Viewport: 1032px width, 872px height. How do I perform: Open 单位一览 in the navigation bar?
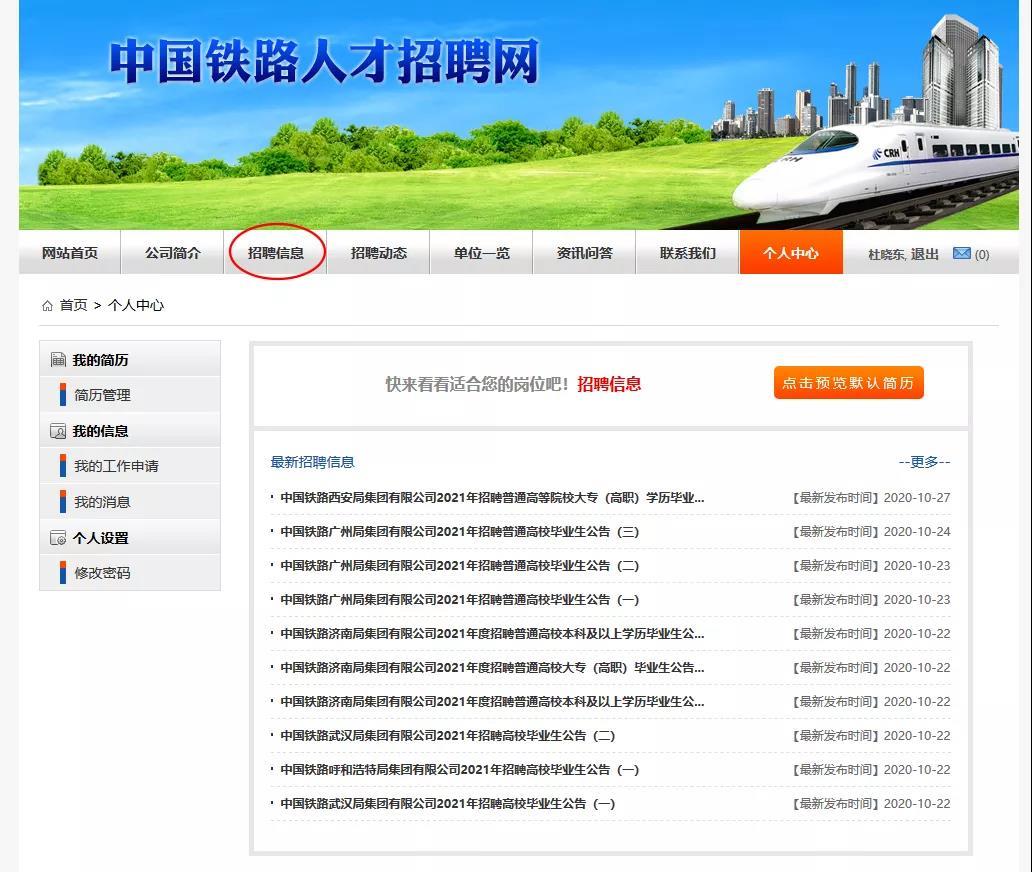482,253
